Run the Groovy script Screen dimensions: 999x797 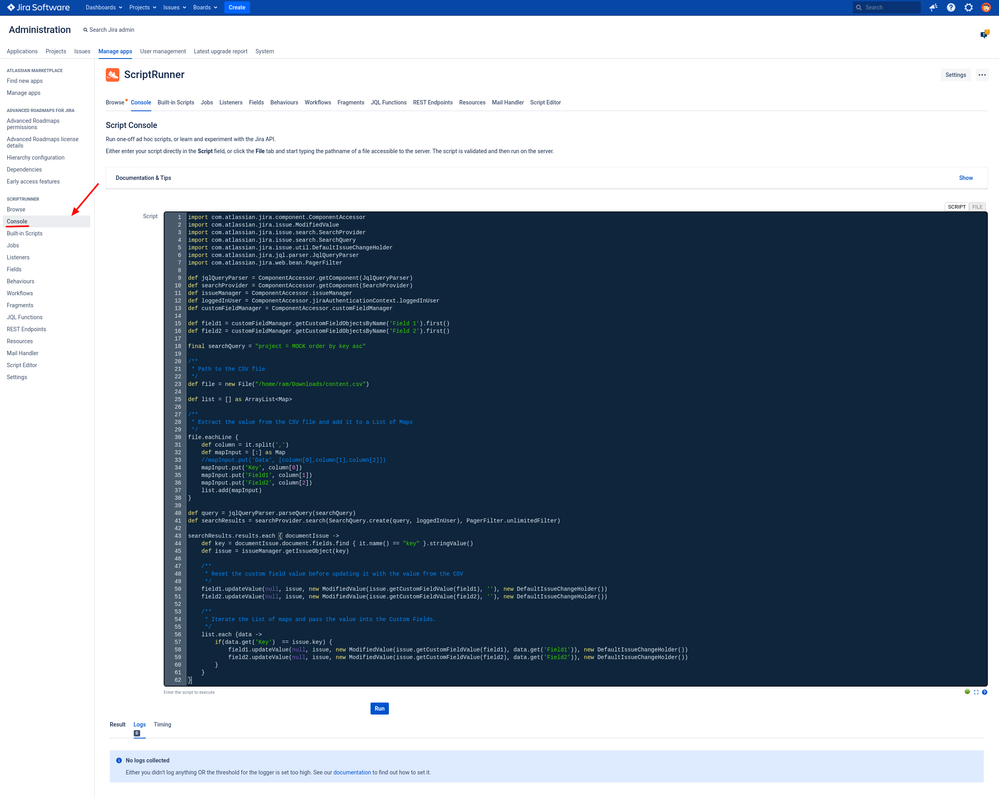tap(379, 708)
